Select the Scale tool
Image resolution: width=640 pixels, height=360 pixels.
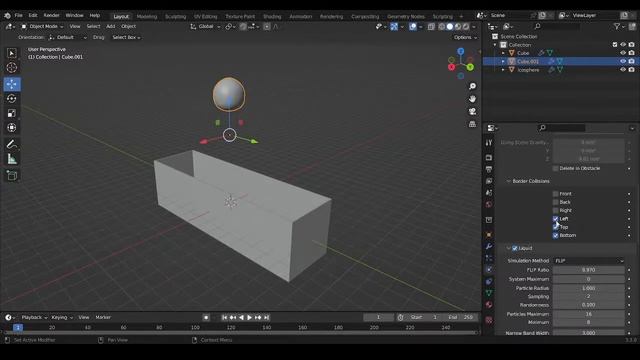click(x=12, y=113)
